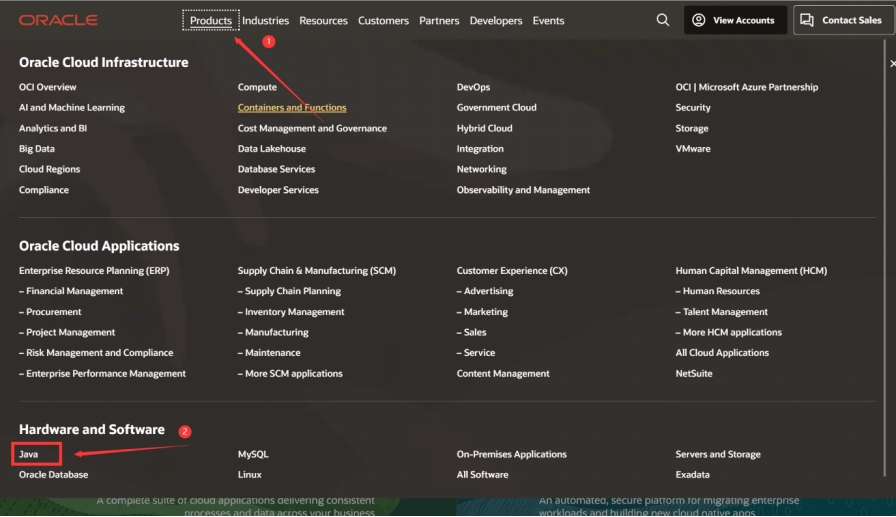Expand the Resources menu
This screenshot has height=517, width=896.
coord(323,20)
